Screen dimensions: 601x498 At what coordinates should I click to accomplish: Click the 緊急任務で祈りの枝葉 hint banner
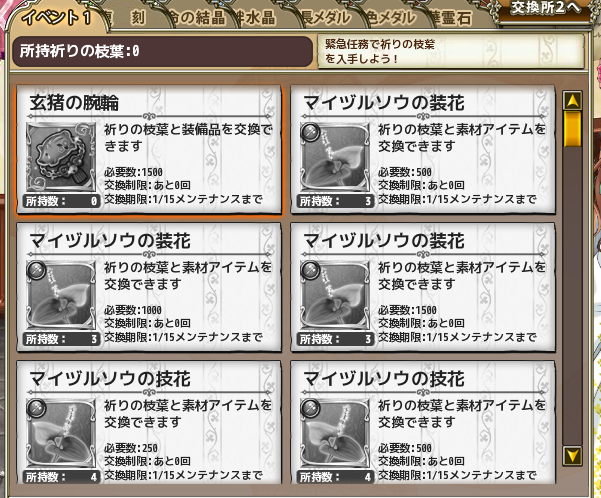(x=451, y=51)
